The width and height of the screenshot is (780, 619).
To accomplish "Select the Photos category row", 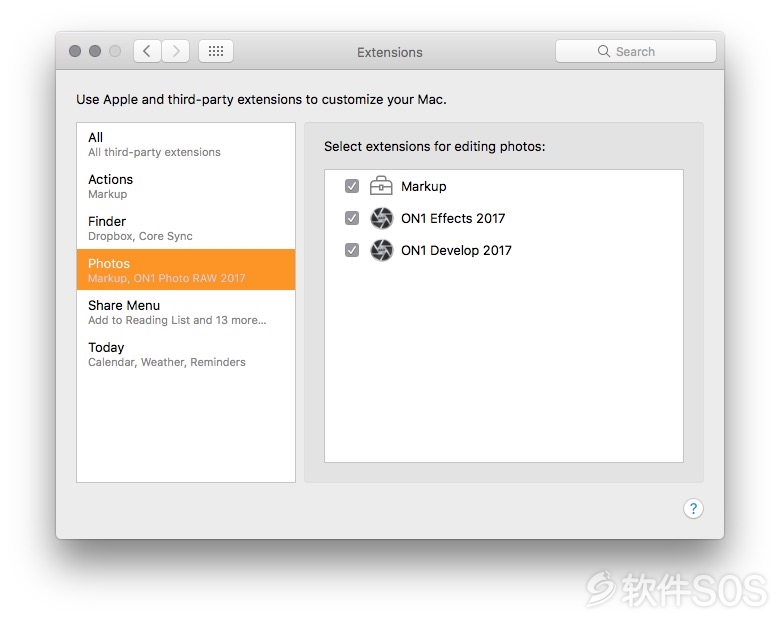I will pos(186,270).
